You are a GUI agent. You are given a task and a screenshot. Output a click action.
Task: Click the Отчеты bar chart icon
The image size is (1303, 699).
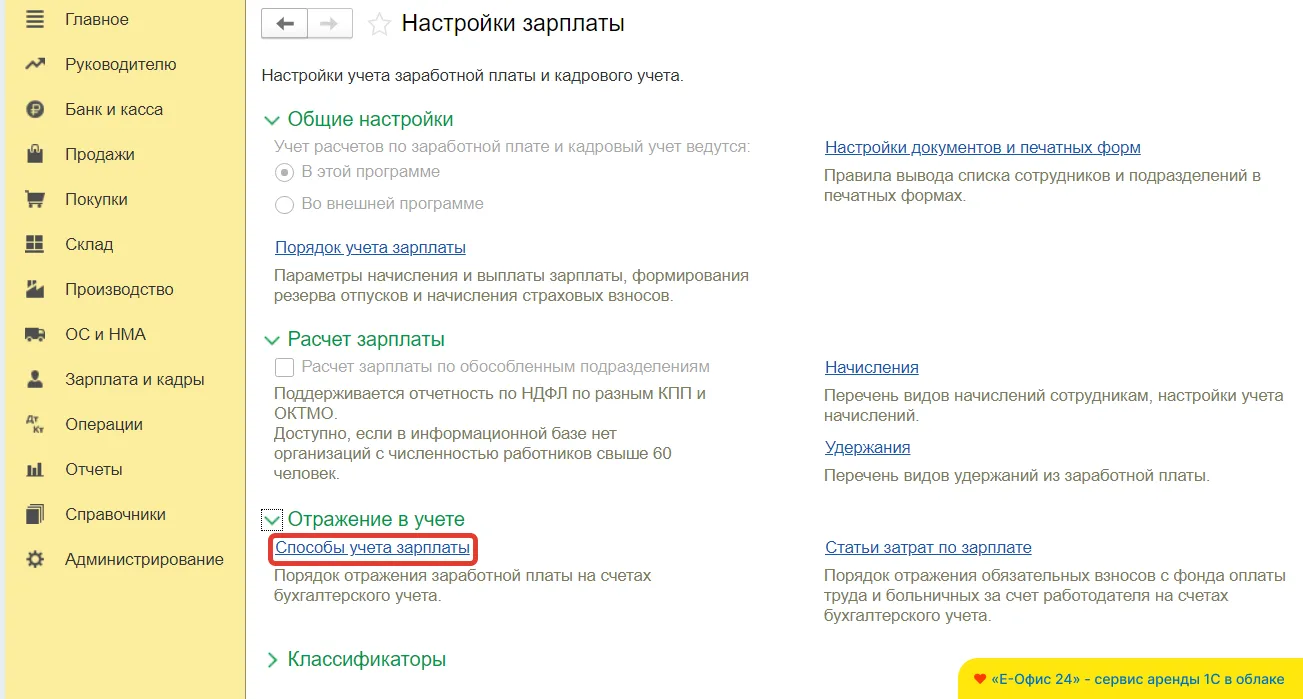(35, 469)
